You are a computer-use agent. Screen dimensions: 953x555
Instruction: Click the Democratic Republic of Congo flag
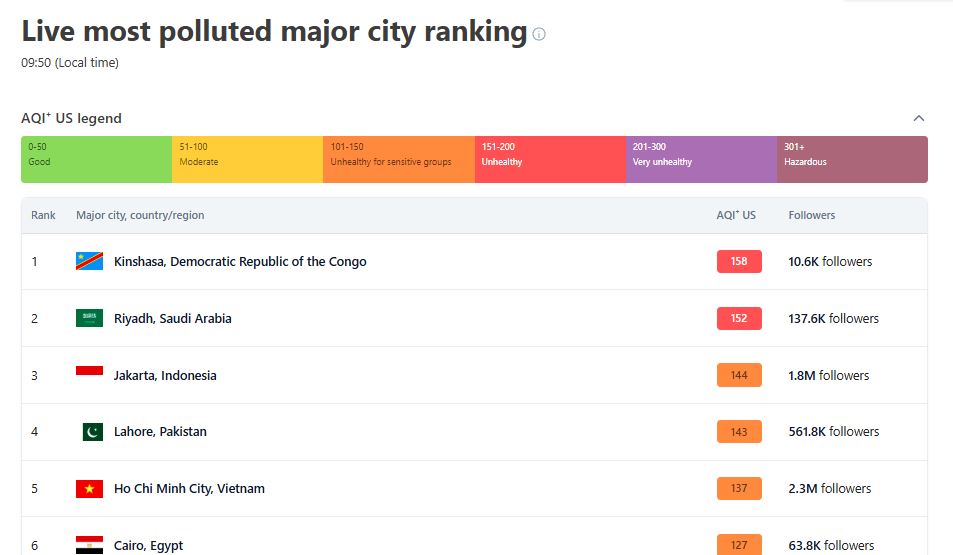[89, 261]
